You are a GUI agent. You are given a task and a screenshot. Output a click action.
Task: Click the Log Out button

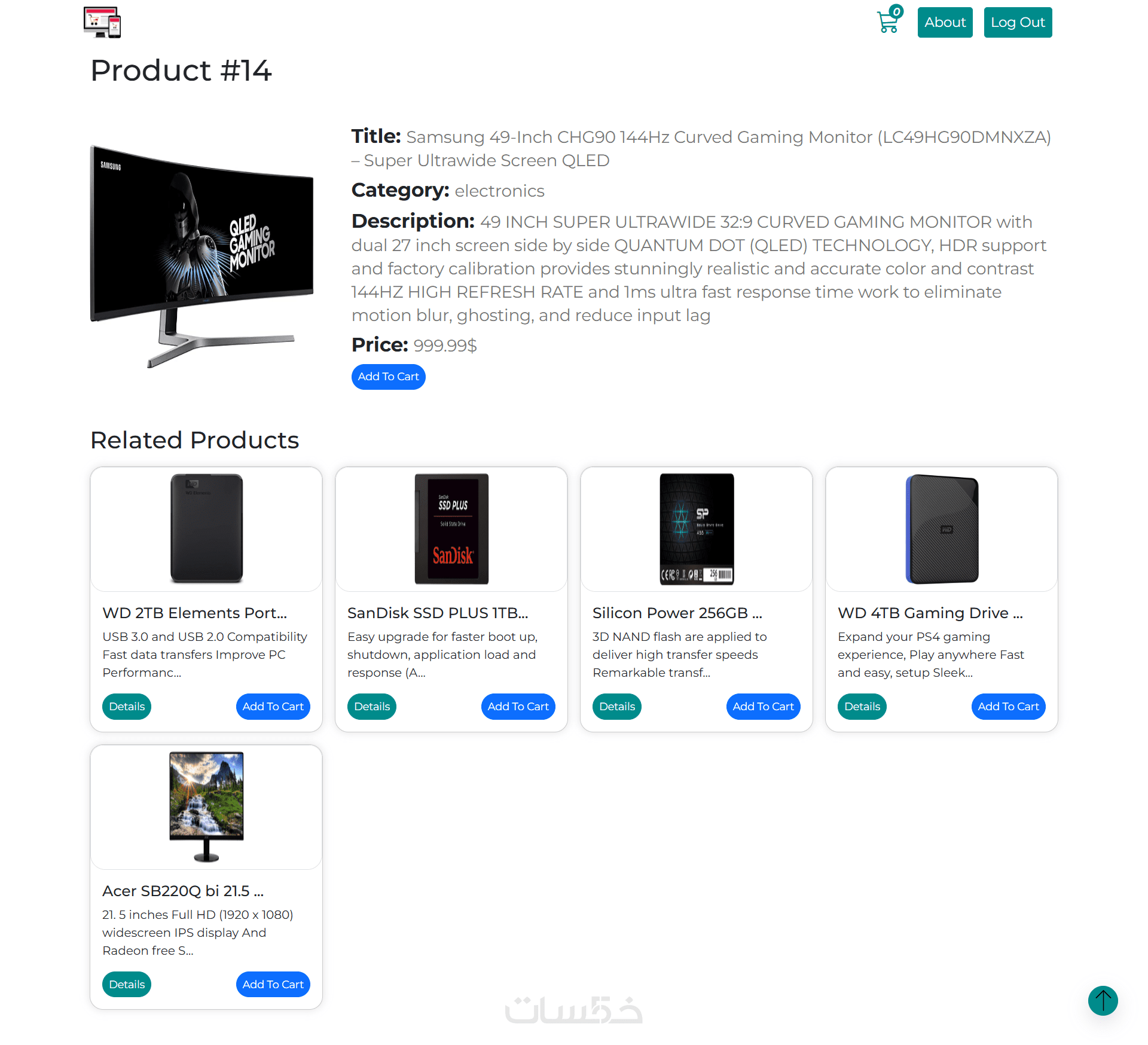coord(1018,22)
